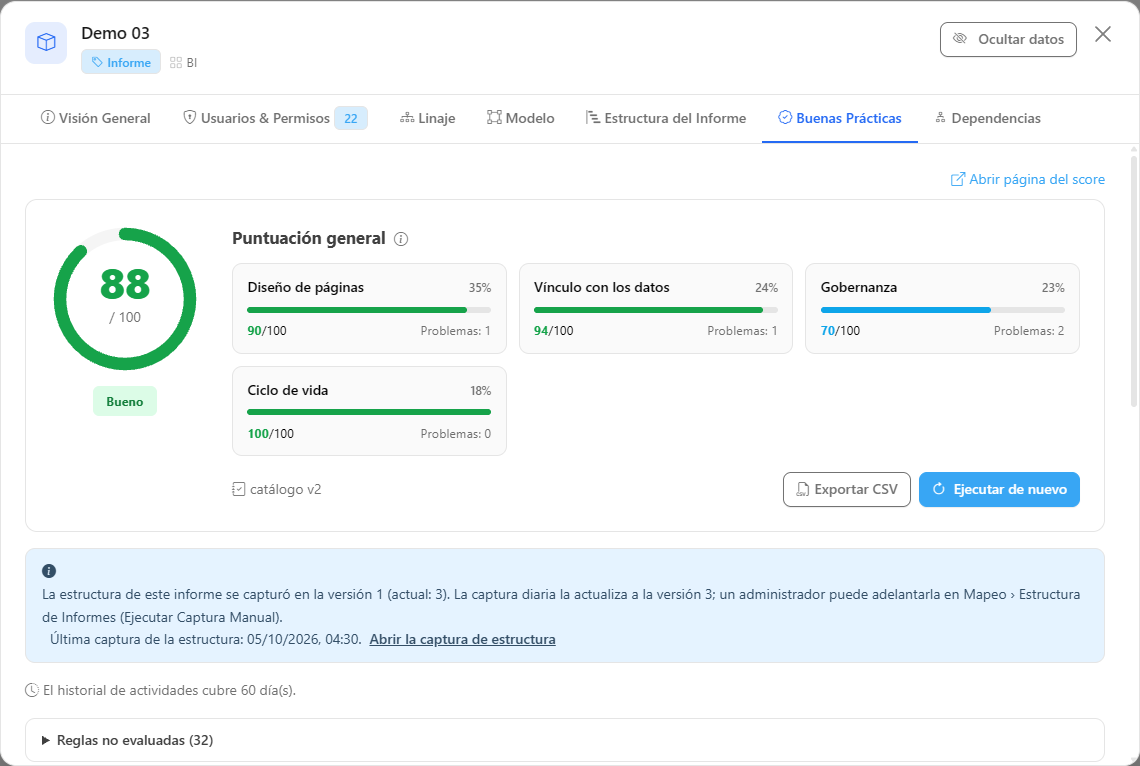The image size is (1140, 766).
Task: Click 'Problemas: 2' in Gobernanza card
Action: pyautogui.click(x=1029, y=331)
